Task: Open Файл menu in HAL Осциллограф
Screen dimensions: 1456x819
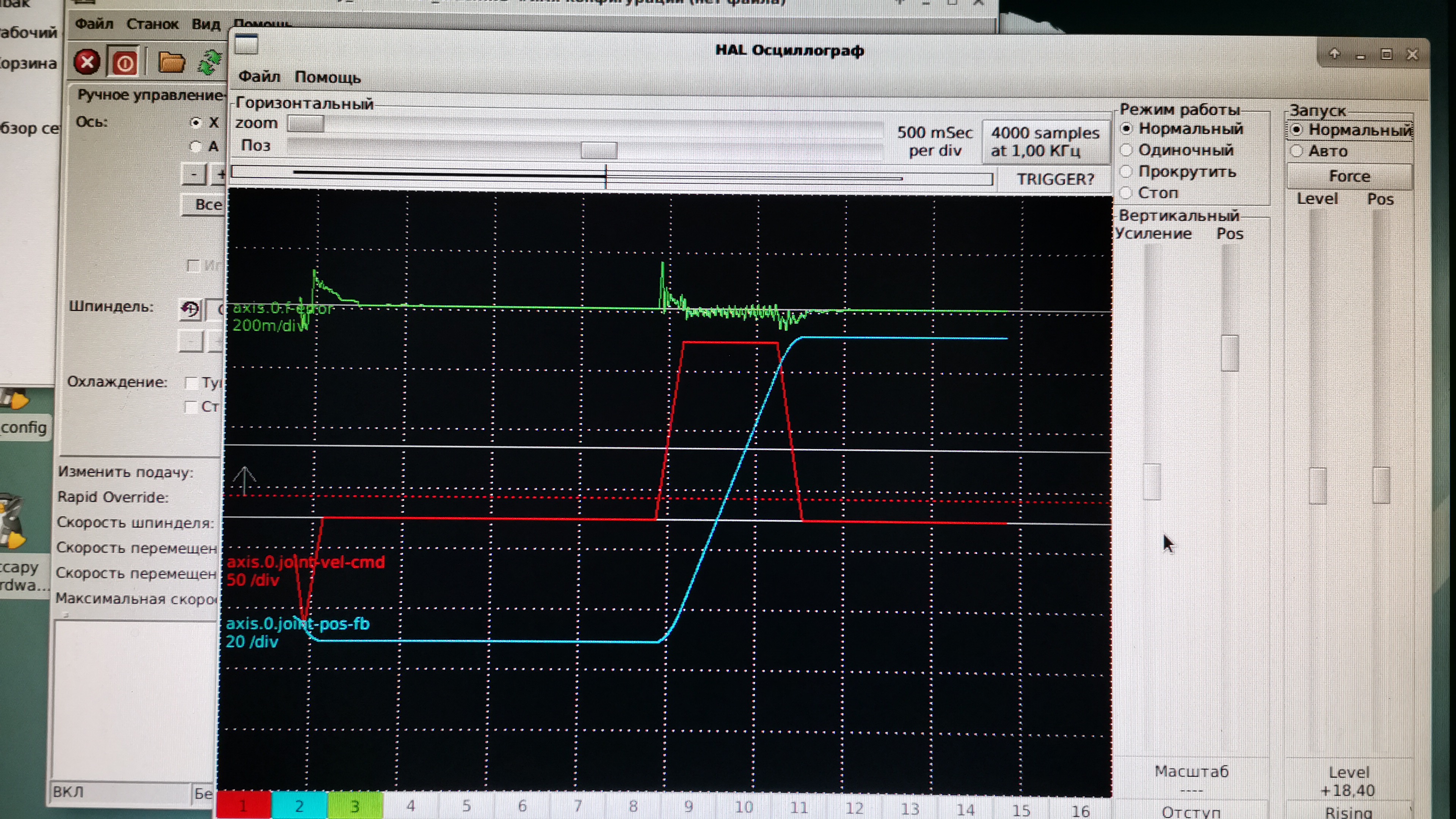Action: pos(259,77)
